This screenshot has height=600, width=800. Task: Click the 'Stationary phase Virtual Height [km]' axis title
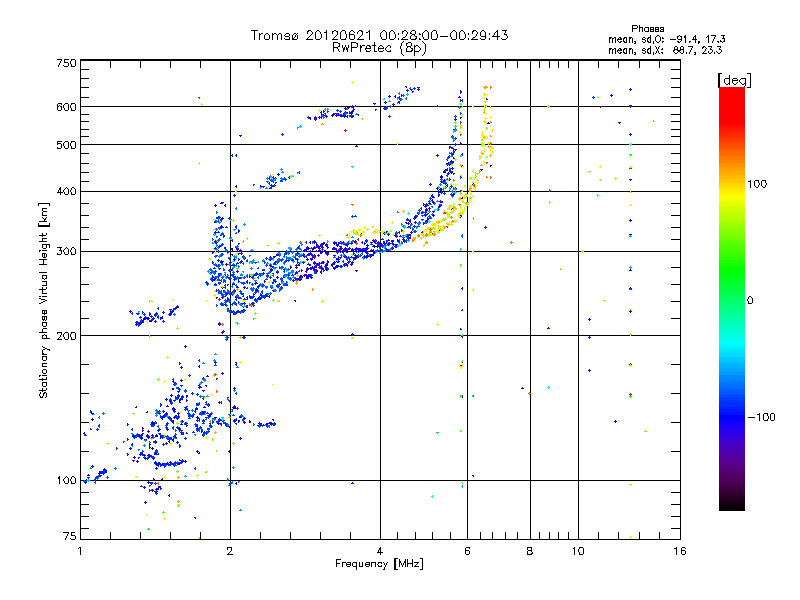coord(44,300)
